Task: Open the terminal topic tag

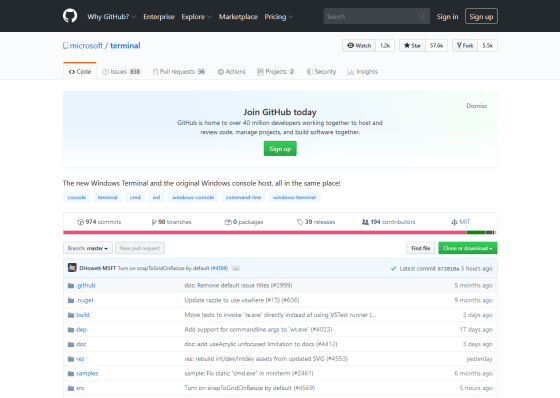Action: 108,197
